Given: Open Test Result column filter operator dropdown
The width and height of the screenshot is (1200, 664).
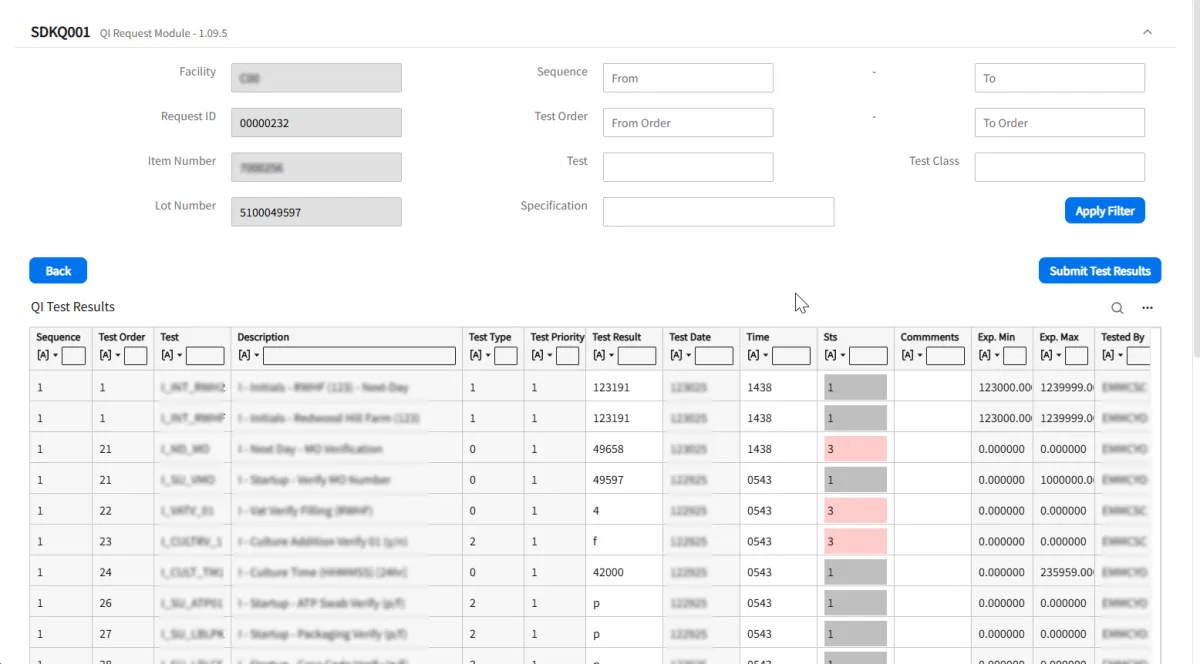Looking at the screenshot, I should tap(603, 356).
